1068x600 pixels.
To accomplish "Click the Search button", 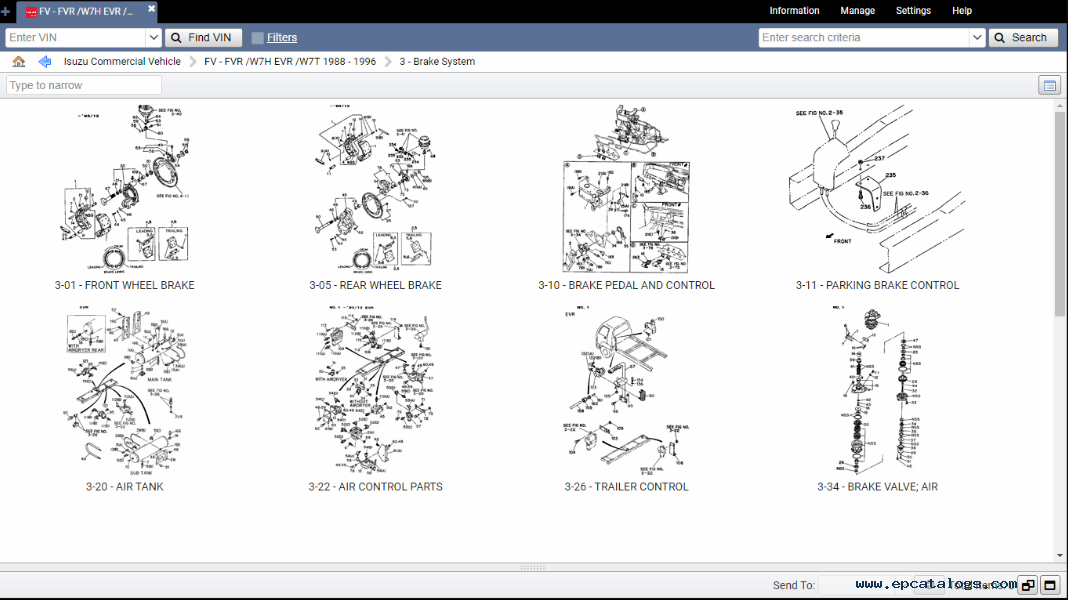I will 1023,37.
